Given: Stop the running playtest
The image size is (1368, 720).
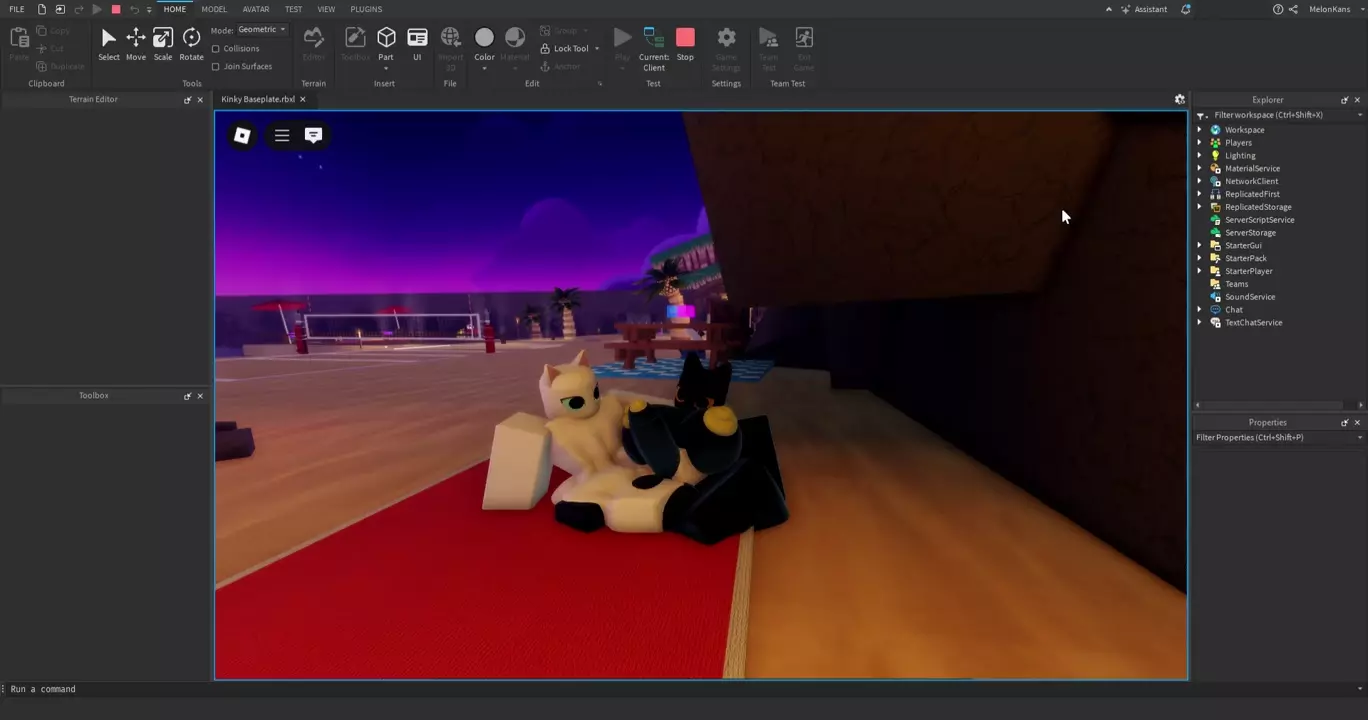Looking at the screenshot, I should [x=685, y=42].
